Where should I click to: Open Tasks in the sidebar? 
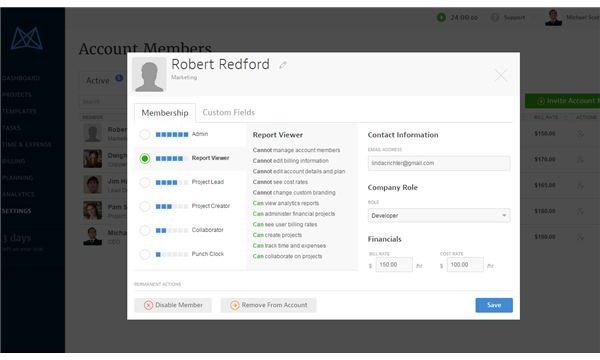tap(11, 128)
